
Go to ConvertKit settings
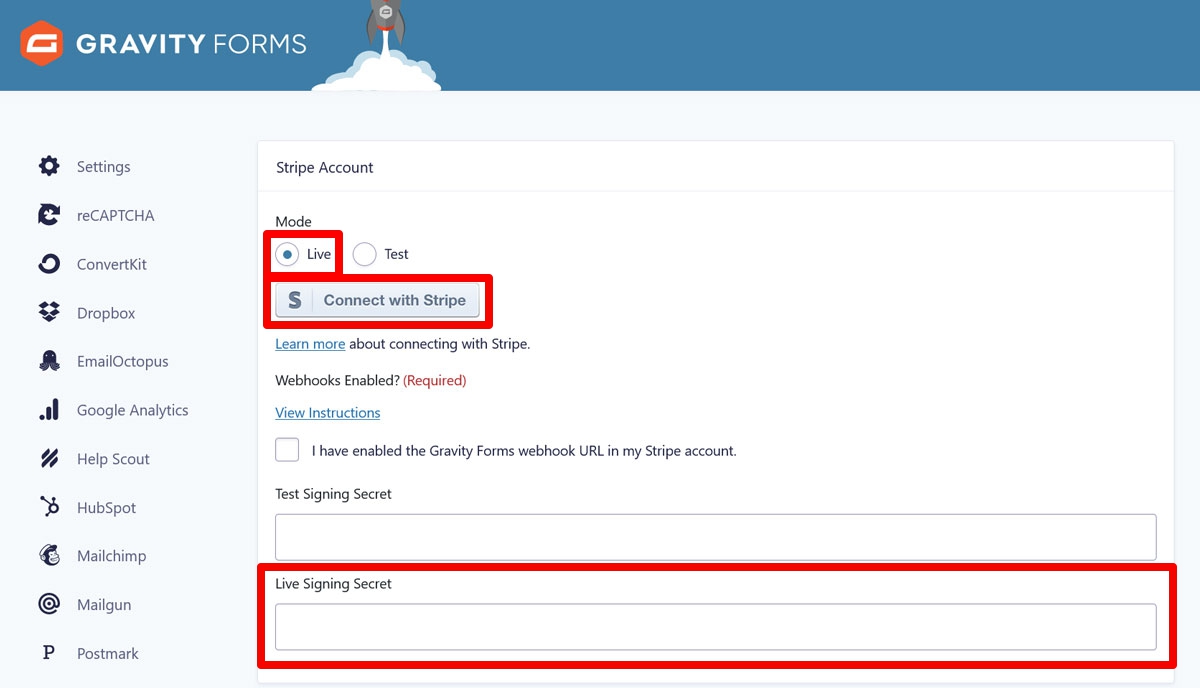tap(112, 264)
